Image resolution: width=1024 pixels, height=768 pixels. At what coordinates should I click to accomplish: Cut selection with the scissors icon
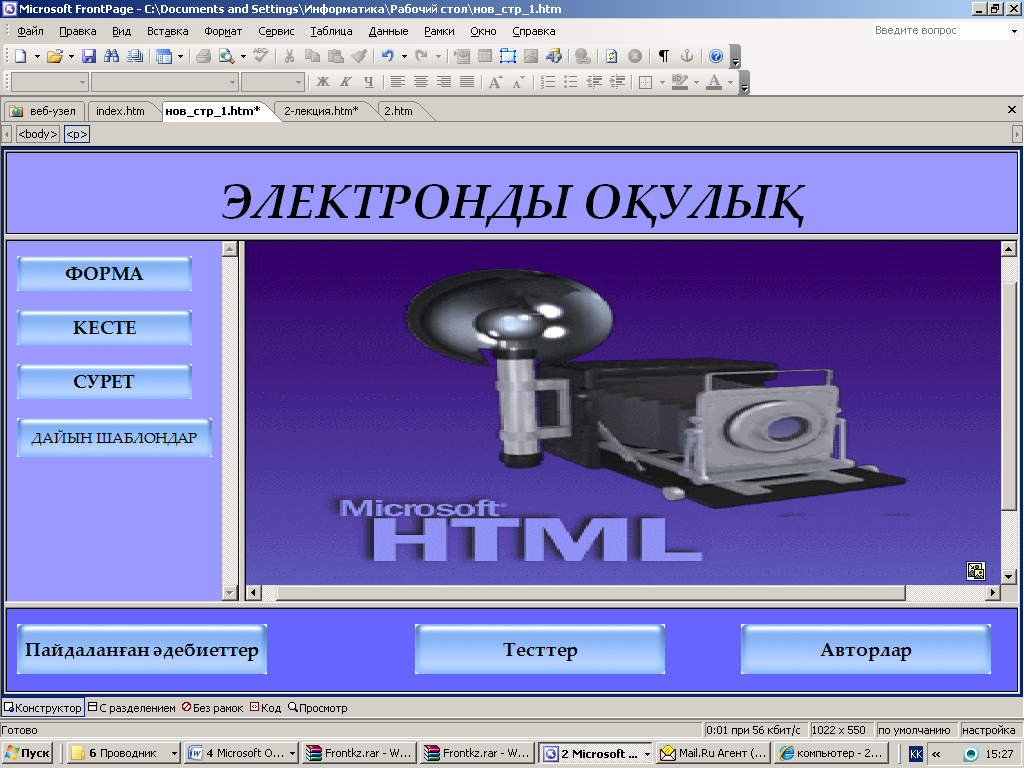point(289,56)
